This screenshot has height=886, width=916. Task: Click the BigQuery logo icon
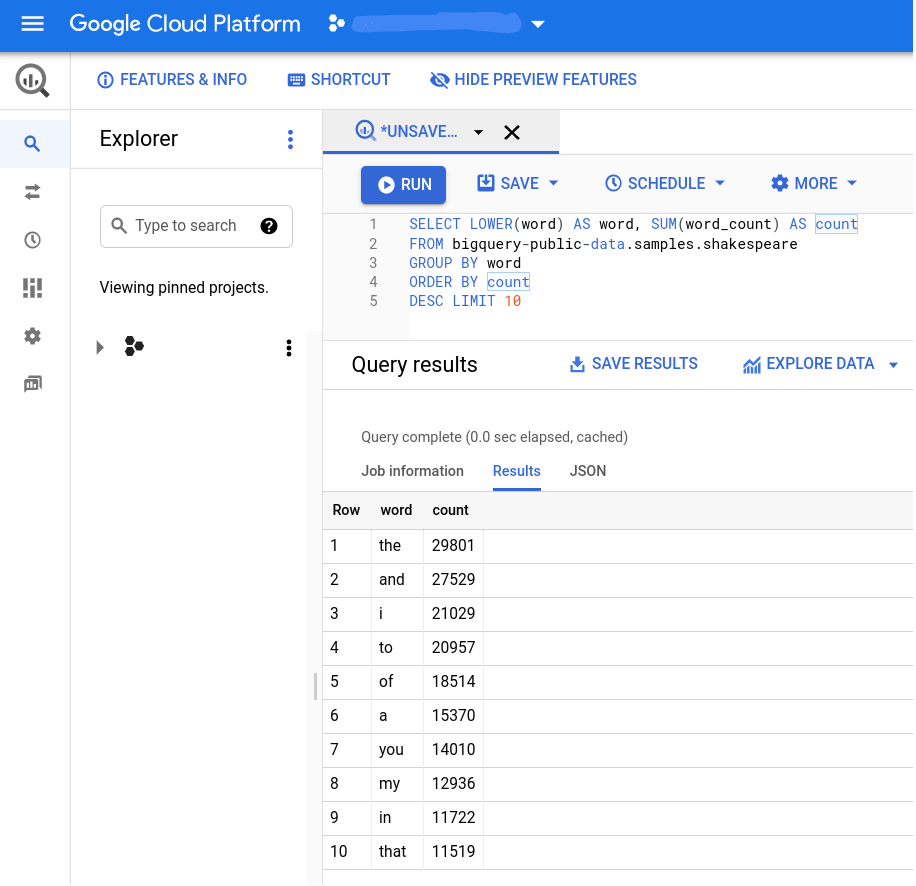tap(33, 80)
